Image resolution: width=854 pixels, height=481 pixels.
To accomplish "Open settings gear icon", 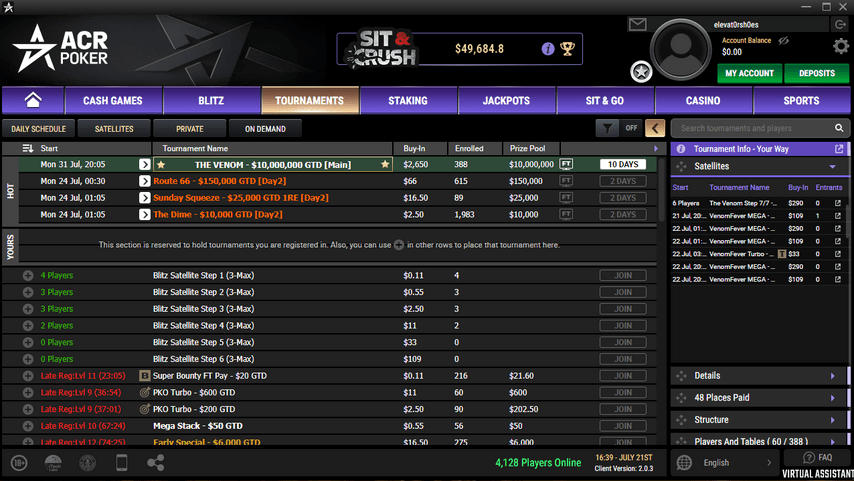I will [841, 46].
